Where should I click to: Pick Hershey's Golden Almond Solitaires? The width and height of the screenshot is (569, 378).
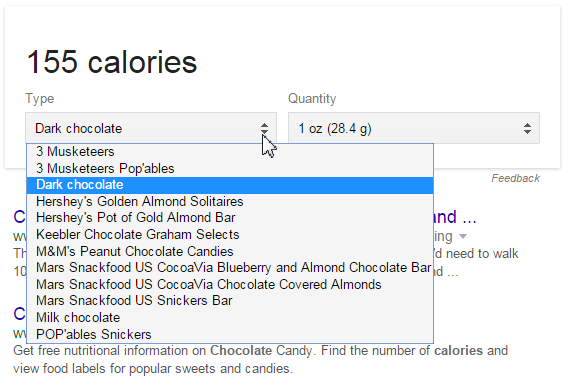coord(230,201)
